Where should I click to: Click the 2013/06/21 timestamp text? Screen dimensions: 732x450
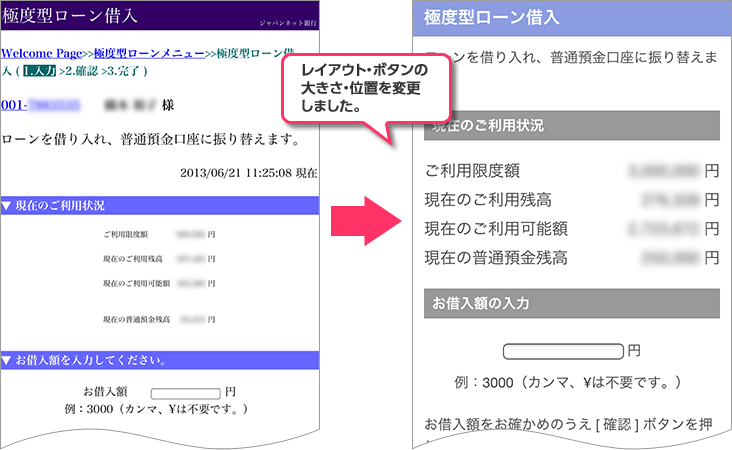pyautogui.click(x=248, y=173)
